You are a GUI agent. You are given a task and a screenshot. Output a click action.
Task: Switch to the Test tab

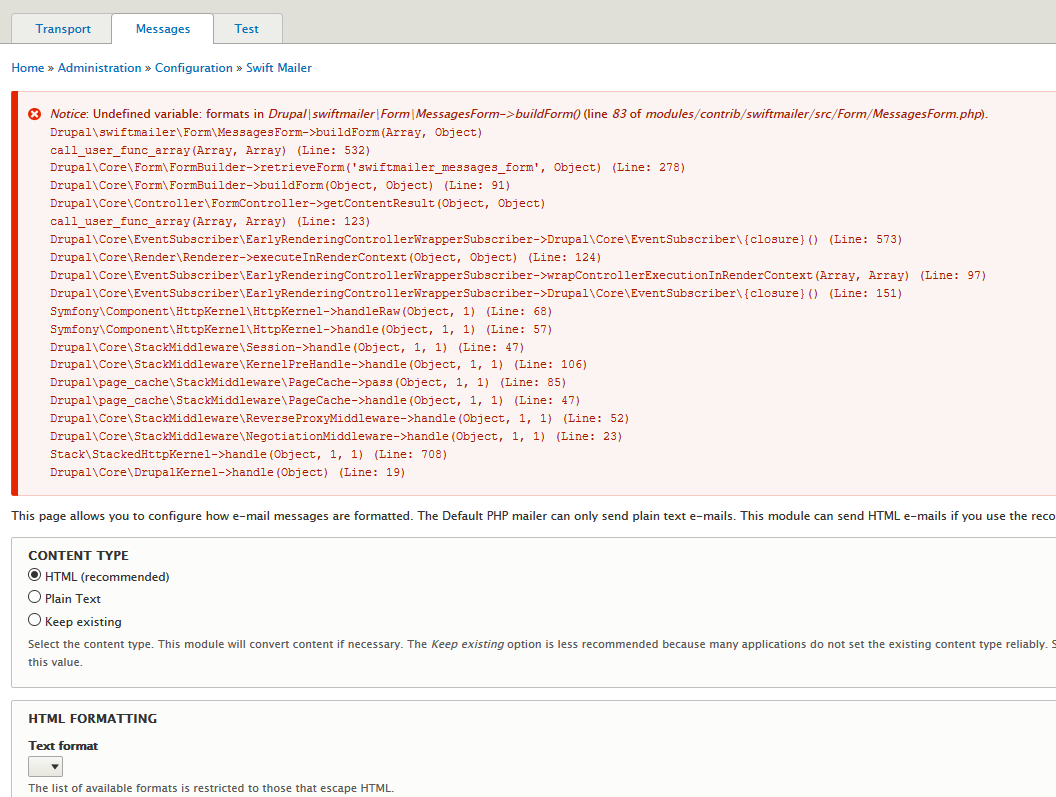pos(246,29)
